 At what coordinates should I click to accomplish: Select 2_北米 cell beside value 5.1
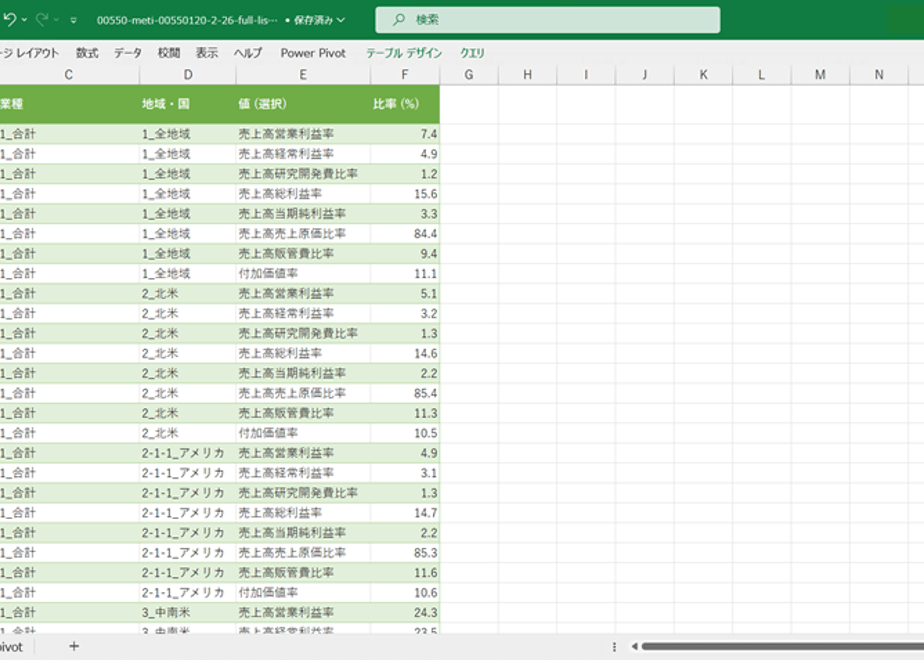(188, 293)
